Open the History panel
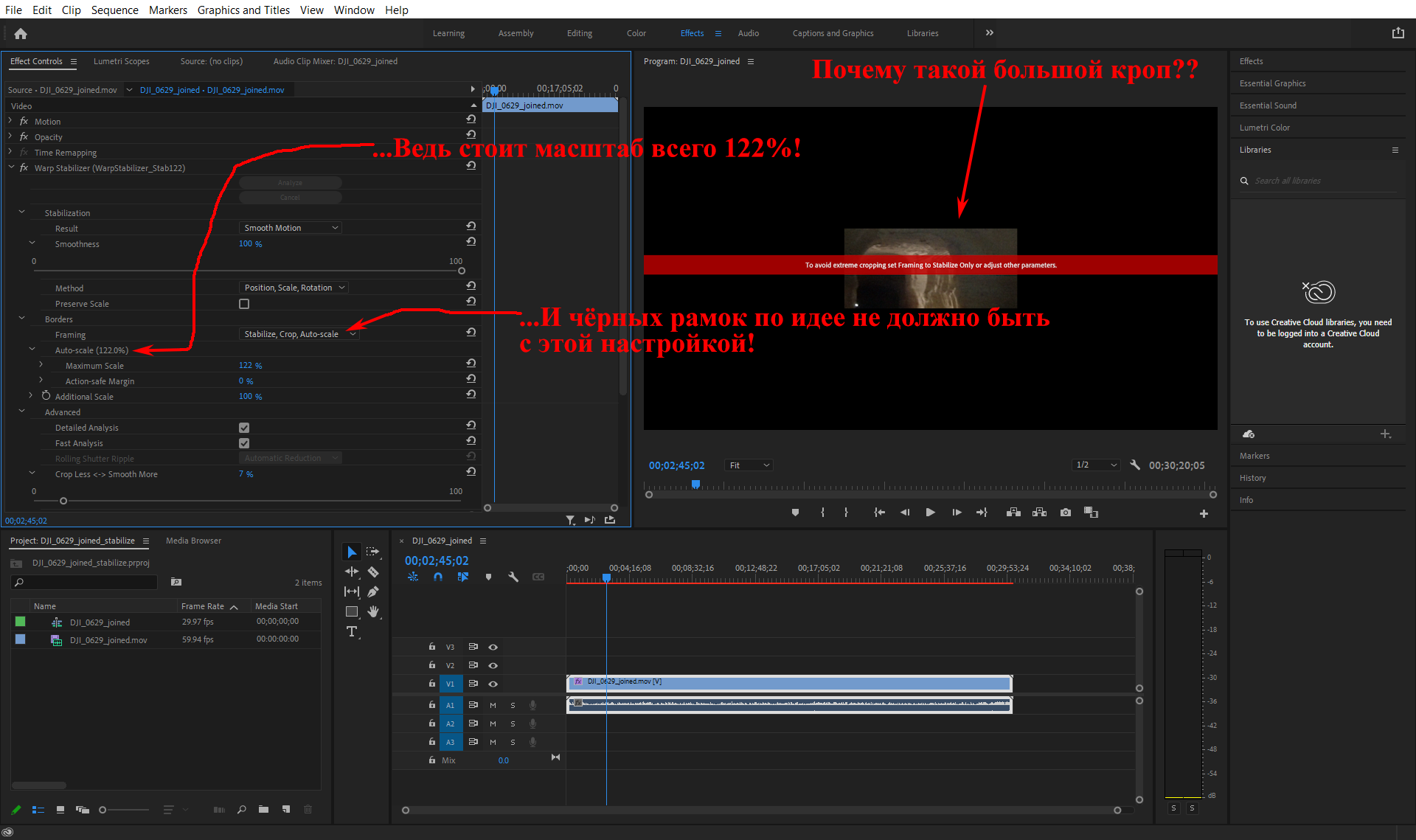This screenshot has height=840, width=1416. (x=1252, y=478)
